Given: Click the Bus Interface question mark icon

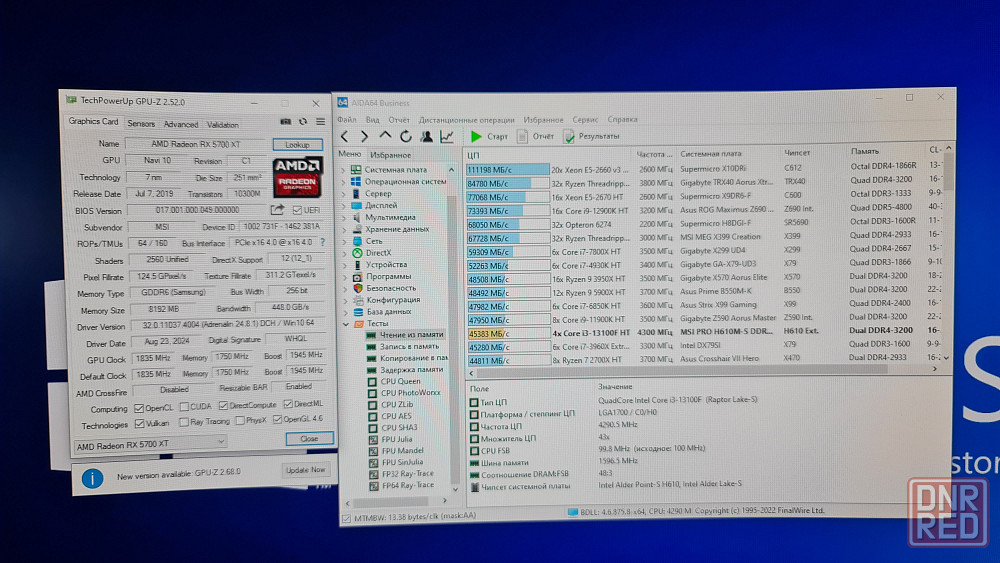Looking at the screenshot, I should (x=323, y=242).
